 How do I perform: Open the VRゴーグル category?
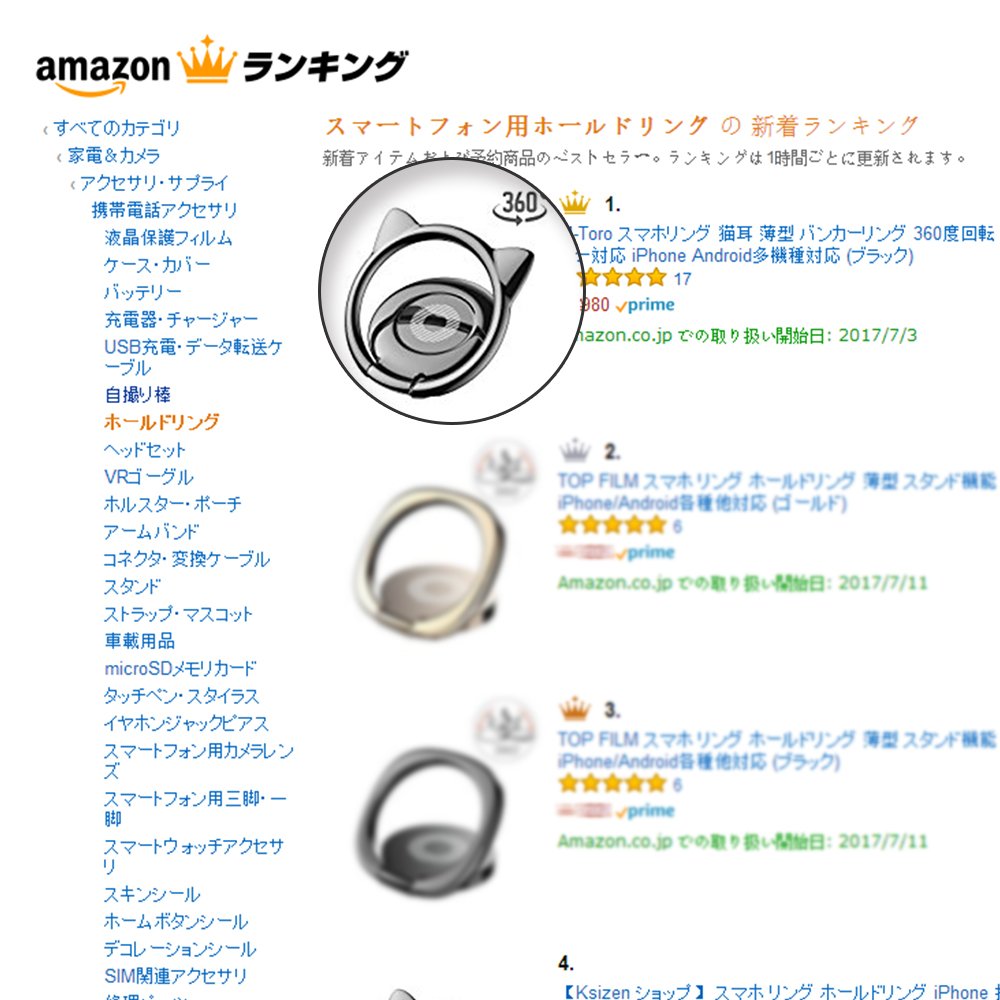[x=149, y=477]
